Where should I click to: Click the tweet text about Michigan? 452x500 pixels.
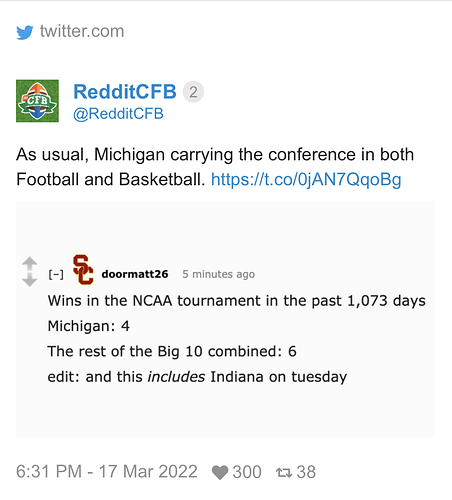[x=215, y=167]
